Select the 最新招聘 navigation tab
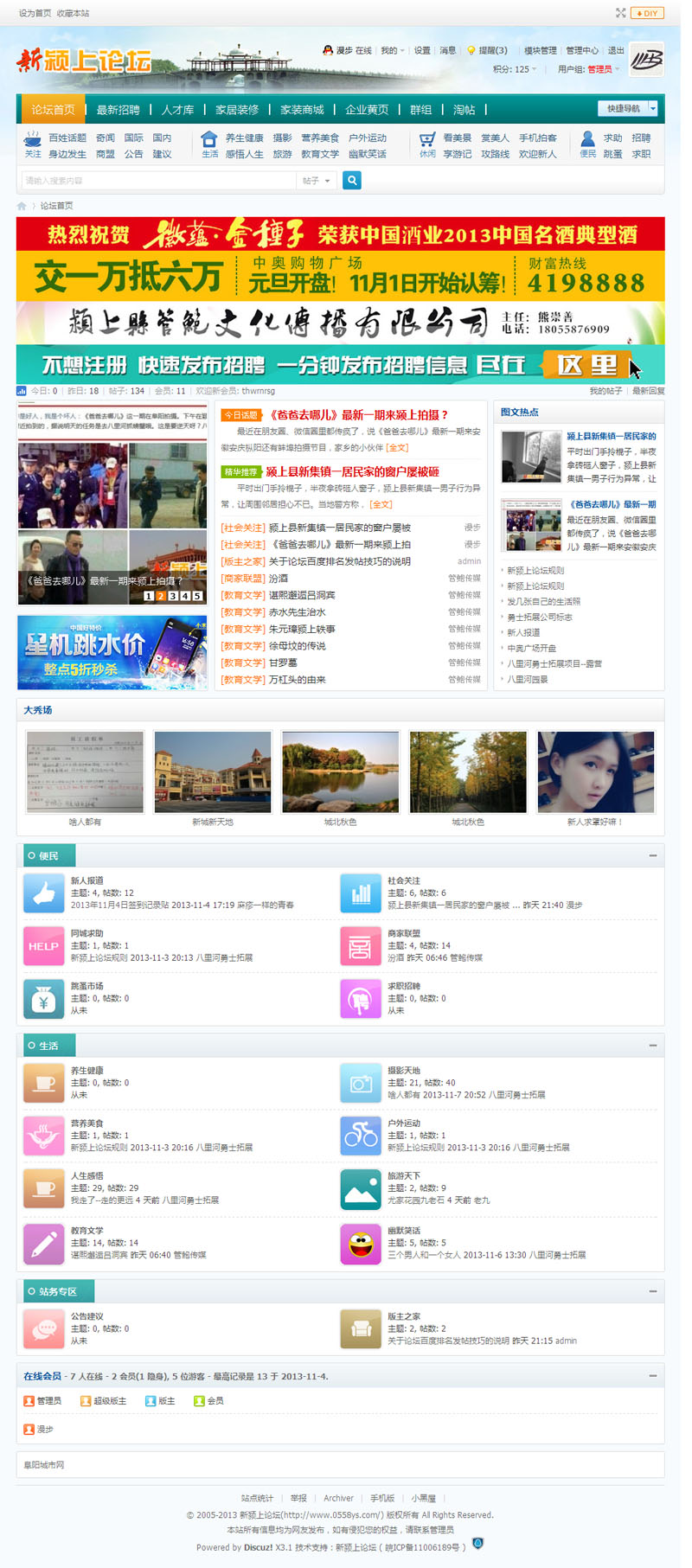 118,110
